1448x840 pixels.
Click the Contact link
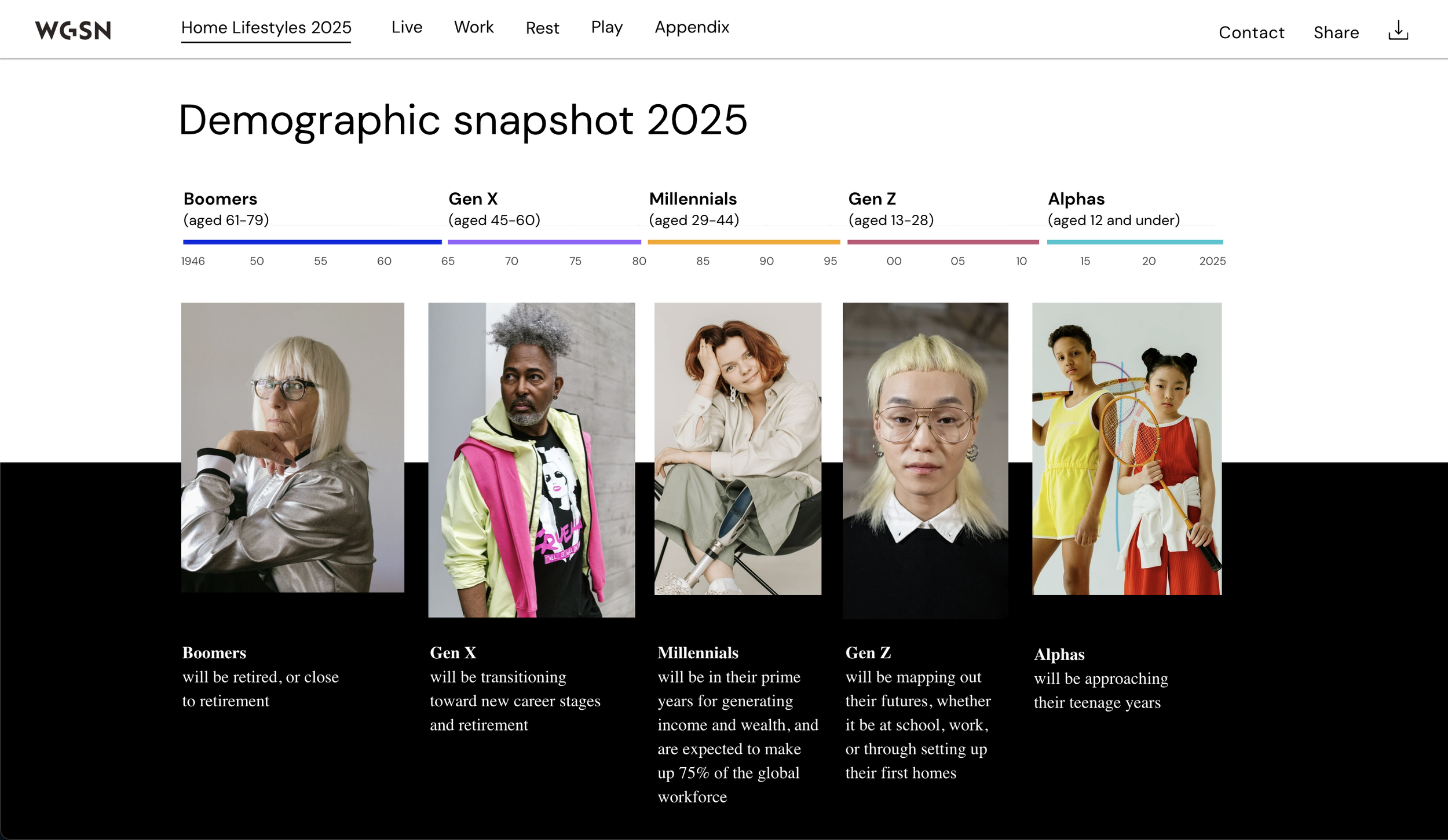(x=1251, y=32)
